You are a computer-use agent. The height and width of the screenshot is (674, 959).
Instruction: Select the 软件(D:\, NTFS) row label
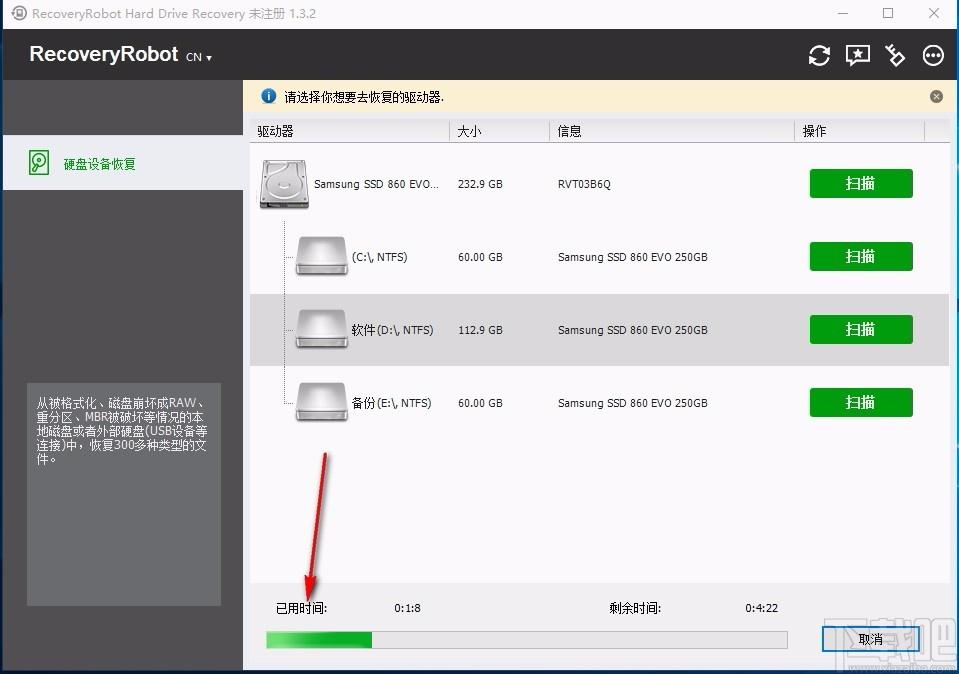pyautogui.click(x=392, y=330)
